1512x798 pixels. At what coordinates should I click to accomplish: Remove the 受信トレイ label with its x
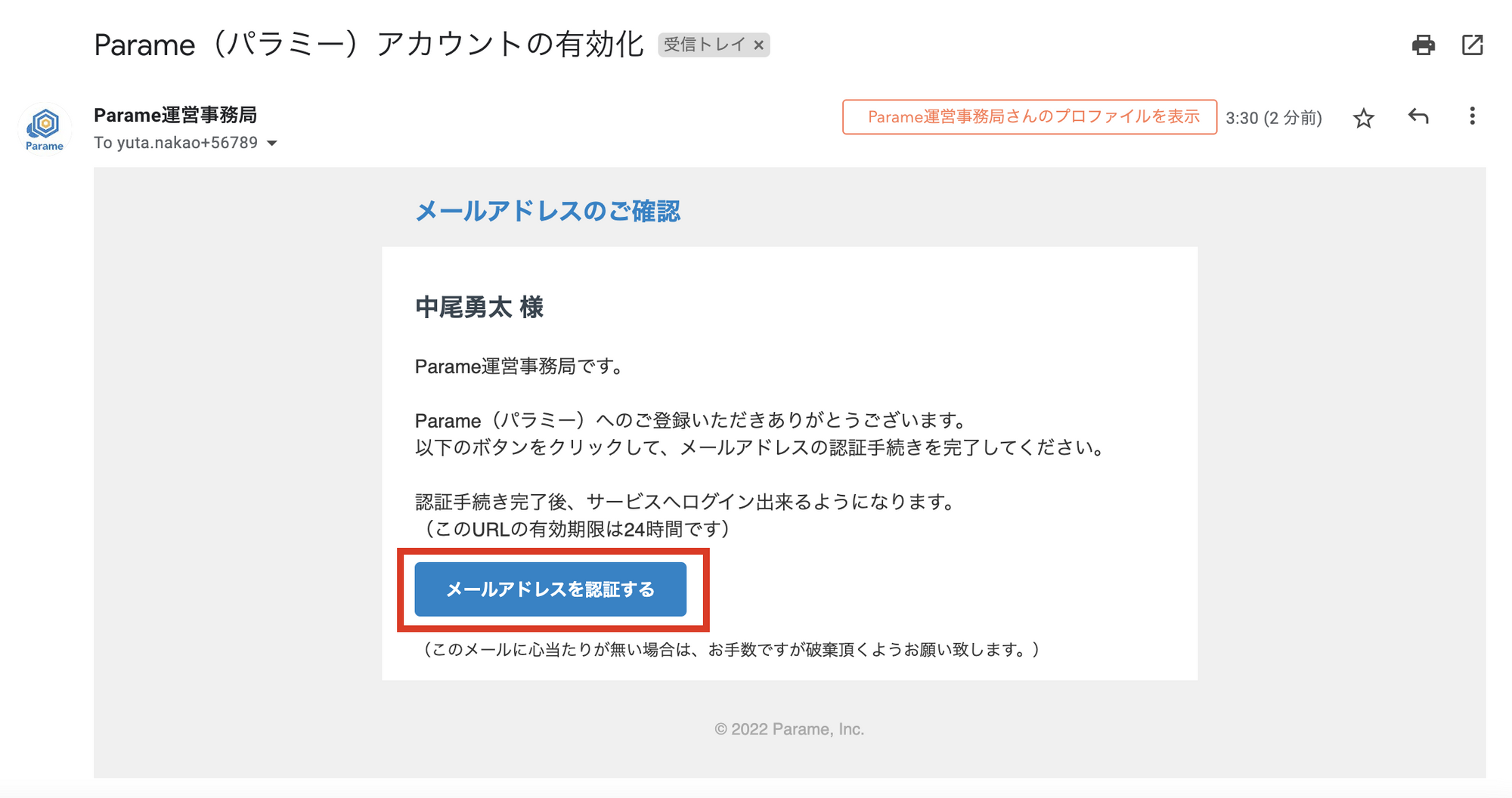pyautogui.click(x=758, y=45)
